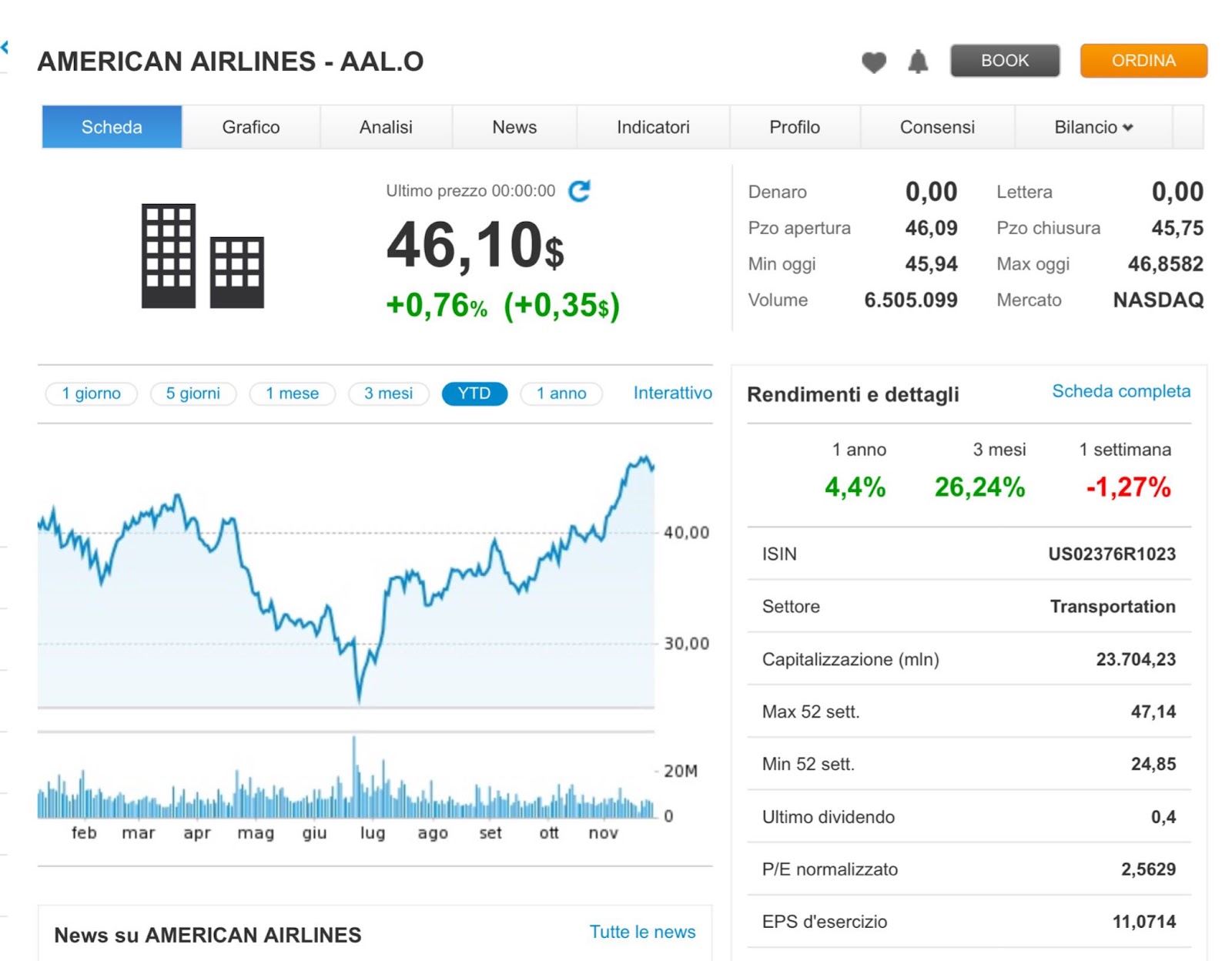This screenshot has width=1232, height=961.
Task: Set a price alert with bell icon
Action: click(x=917, y=61)
